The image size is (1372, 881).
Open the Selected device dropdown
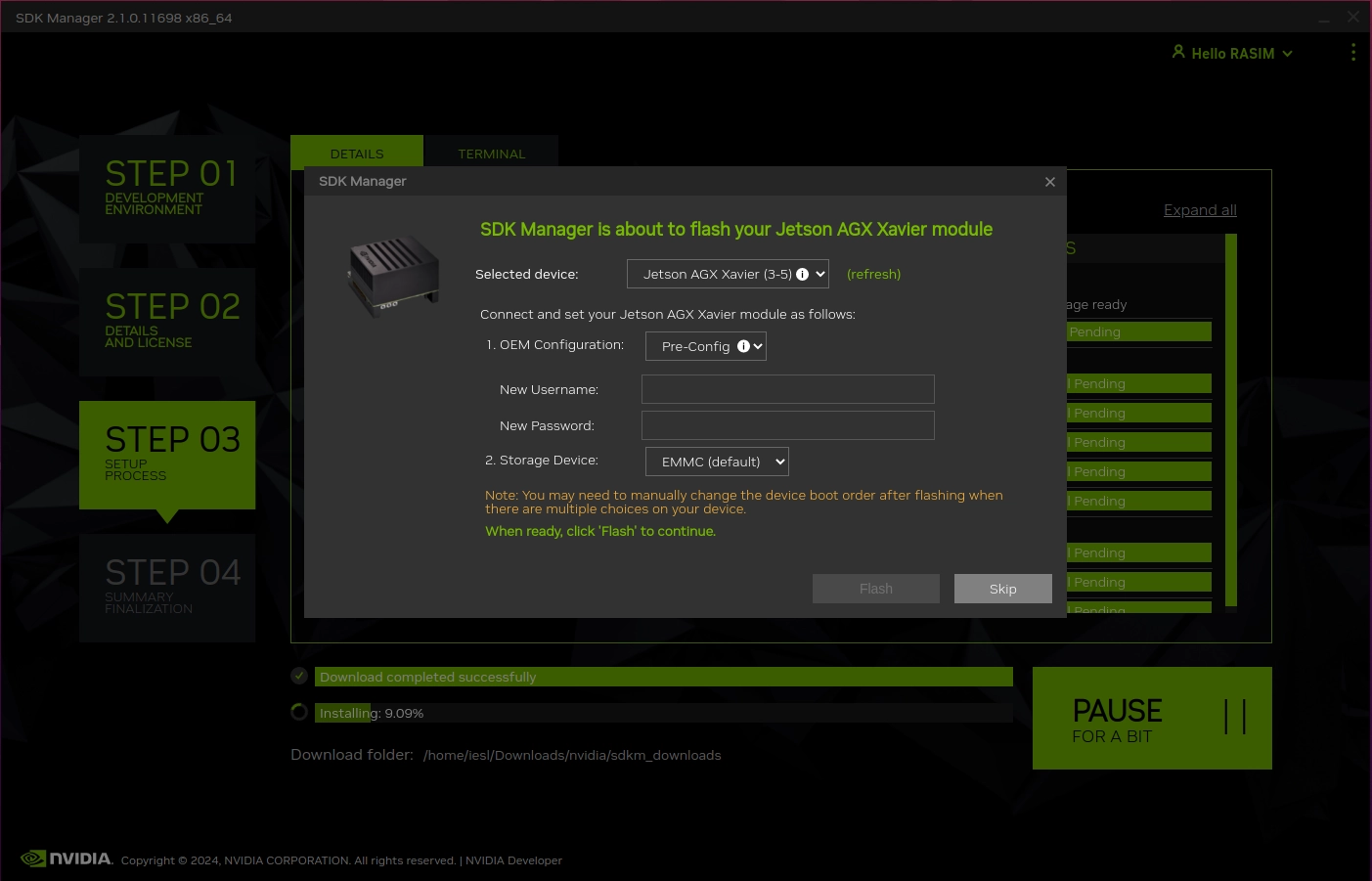coord(728,275)
